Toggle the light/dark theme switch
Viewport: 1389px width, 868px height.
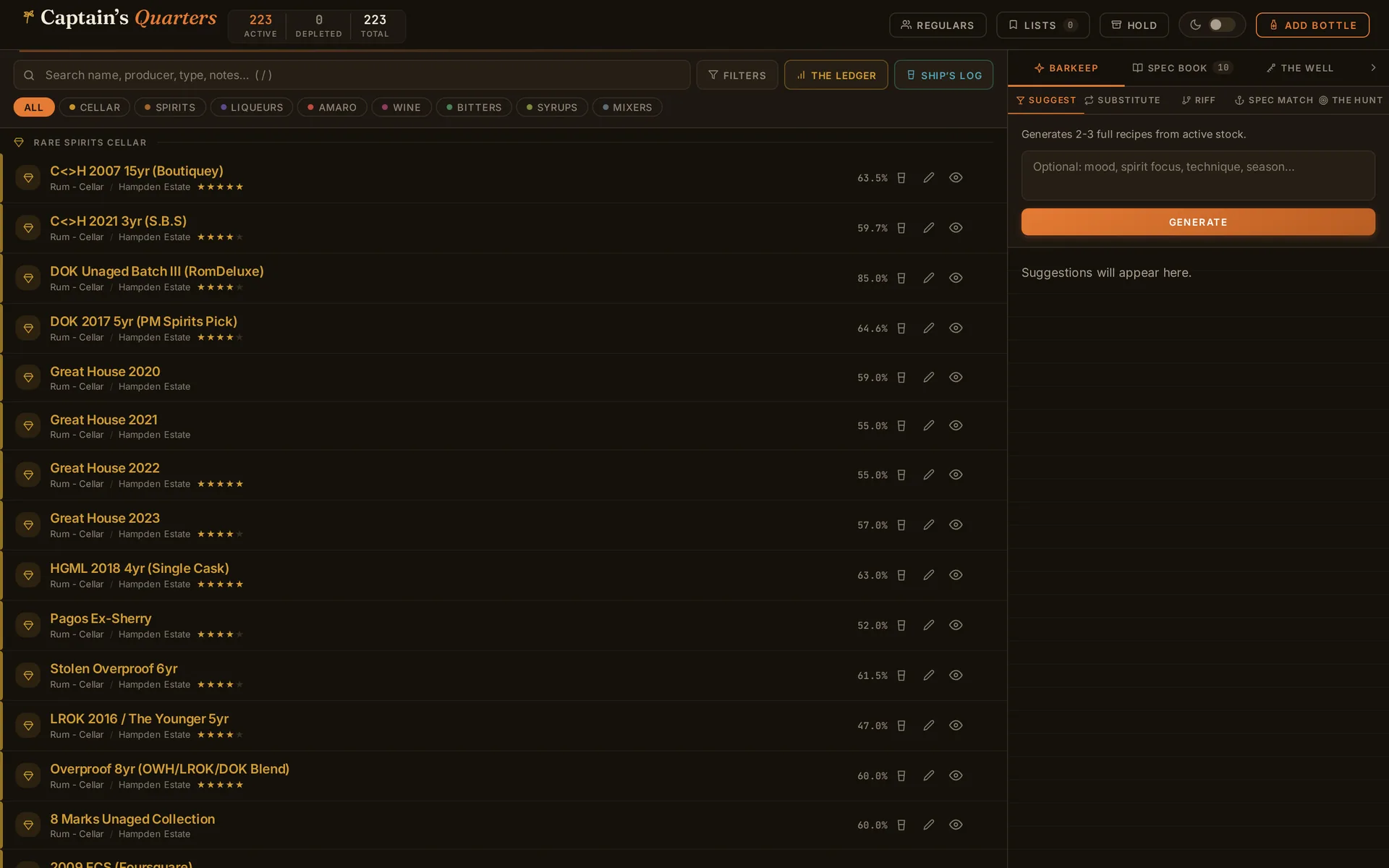[1222, 25]
